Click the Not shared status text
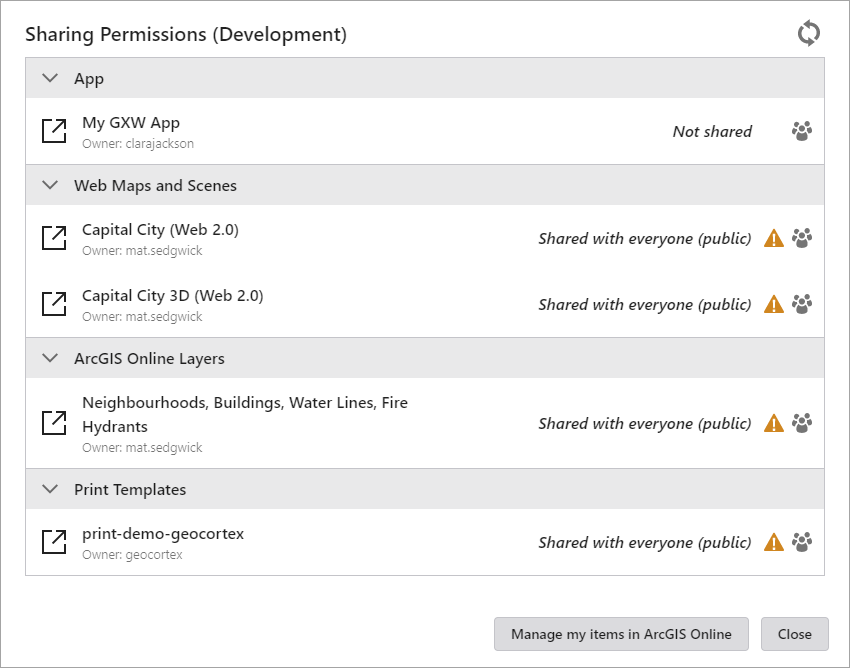 point(711,131)
